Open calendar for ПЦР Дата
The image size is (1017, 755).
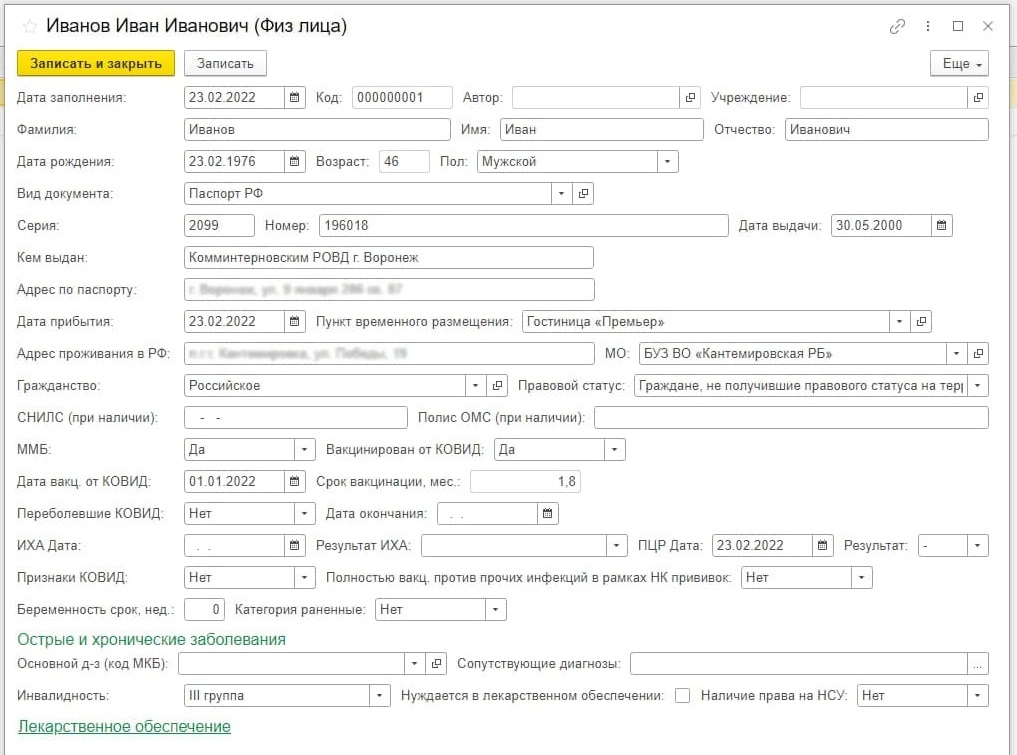click(822, 545)
